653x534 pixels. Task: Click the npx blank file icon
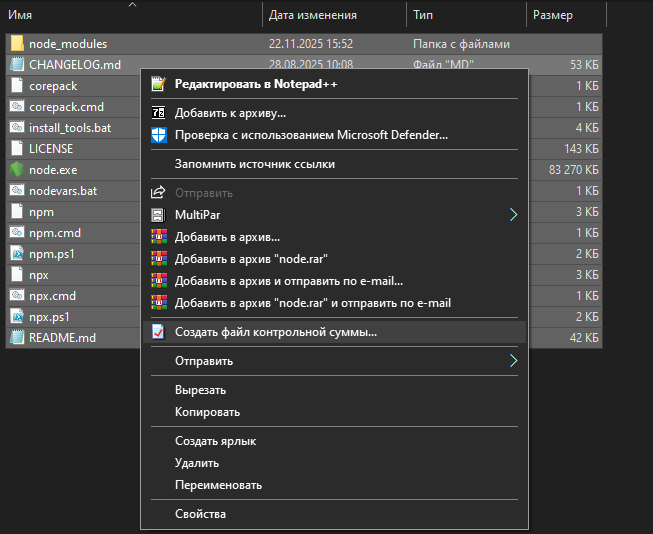point(17,274)
